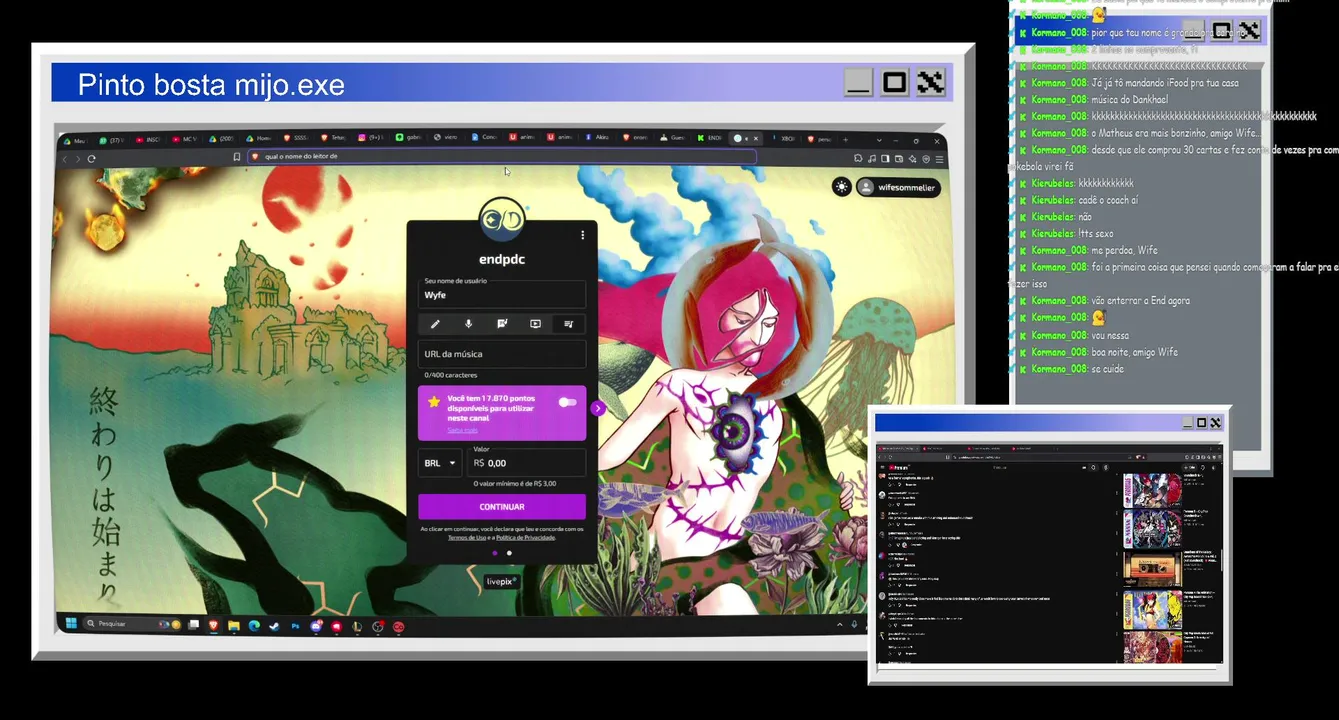The image size is (1339, 720).
Task: Switch to the 'MC V' browser tab
Action: coord(184,138)
